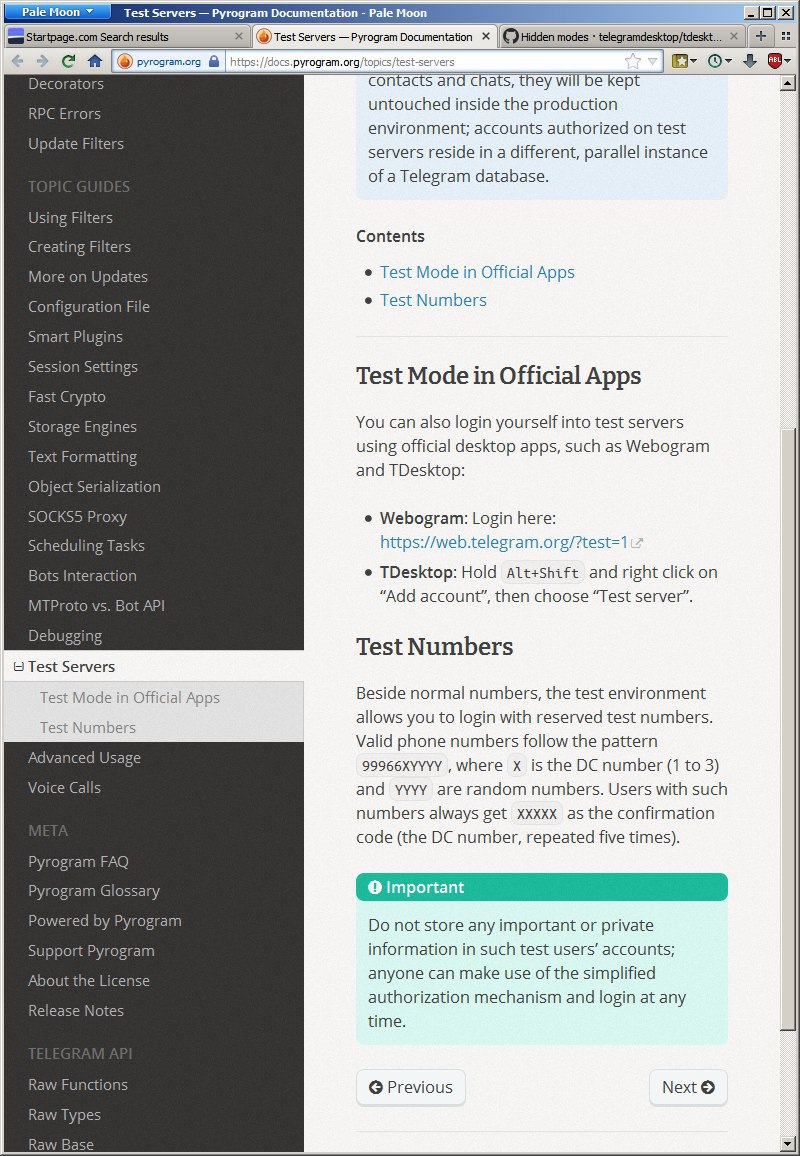Reload the page with the green refresh icon

coord(69,61)
